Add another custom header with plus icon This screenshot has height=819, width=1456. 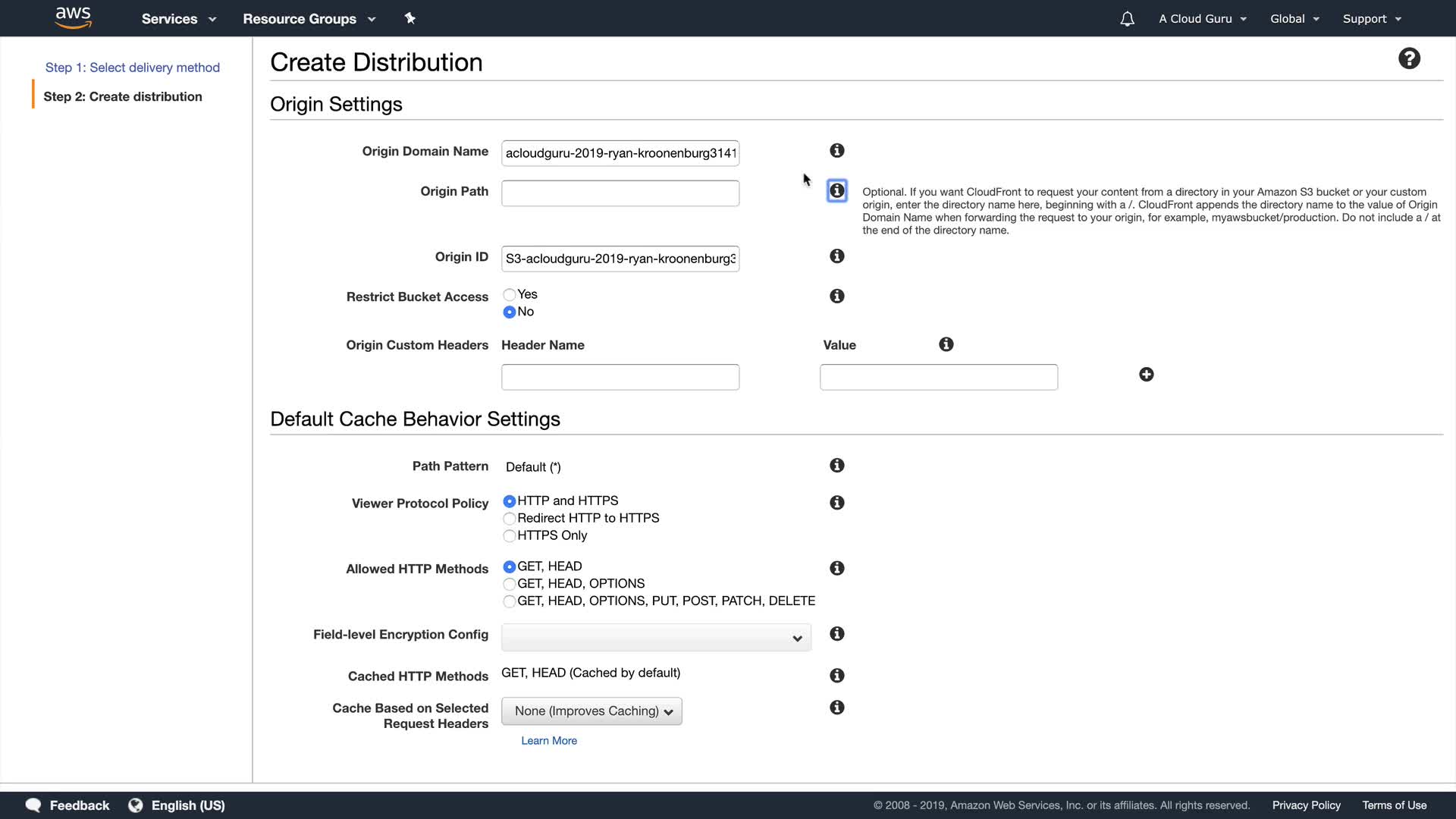click(x=1146, y=375)
